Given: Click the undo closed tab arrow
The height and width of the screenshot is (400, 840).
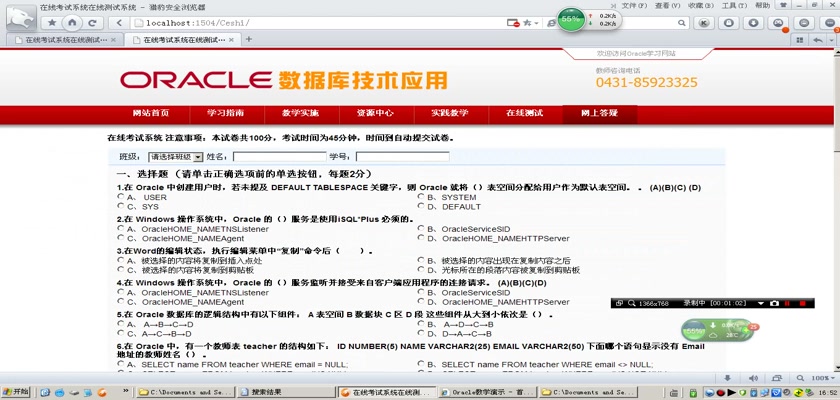Looking at the screenshot, I should click(818, 40).
